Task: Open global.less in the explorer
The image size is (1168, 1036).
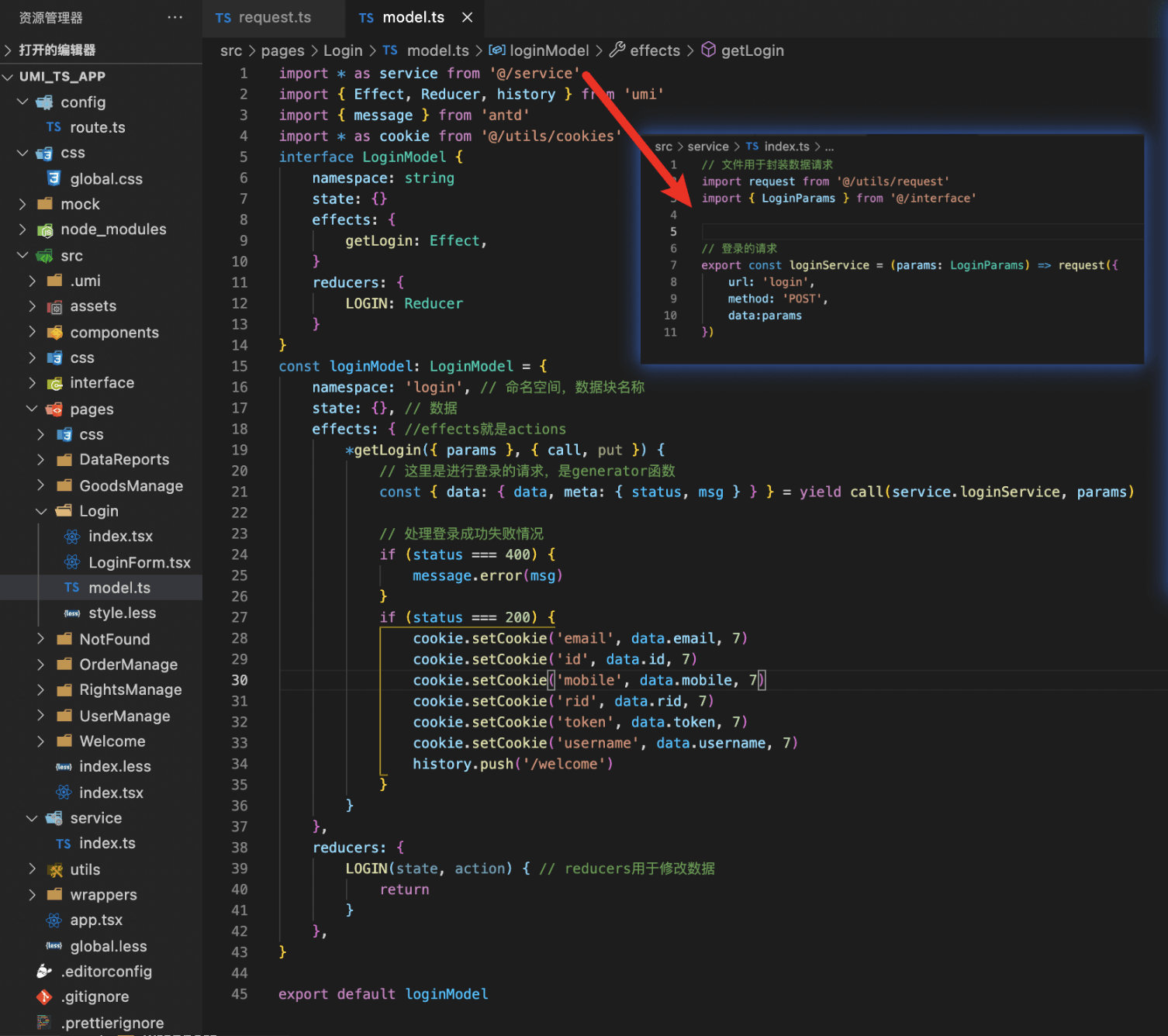Action: [109, 947]
